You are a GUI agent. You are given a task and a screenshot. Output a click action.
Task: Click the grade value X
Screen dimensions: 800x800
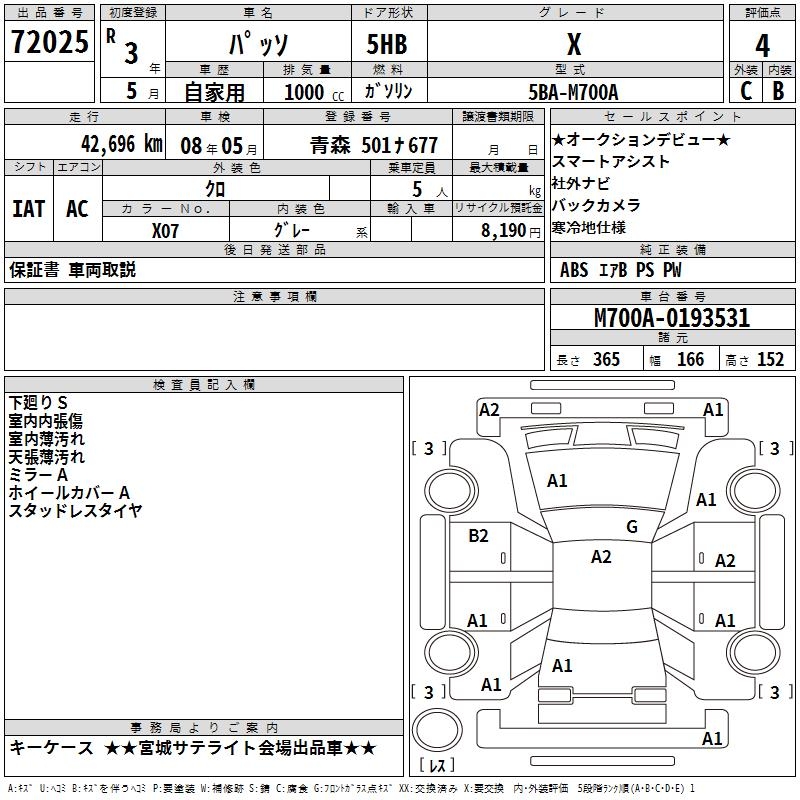[x=574, y=44]
